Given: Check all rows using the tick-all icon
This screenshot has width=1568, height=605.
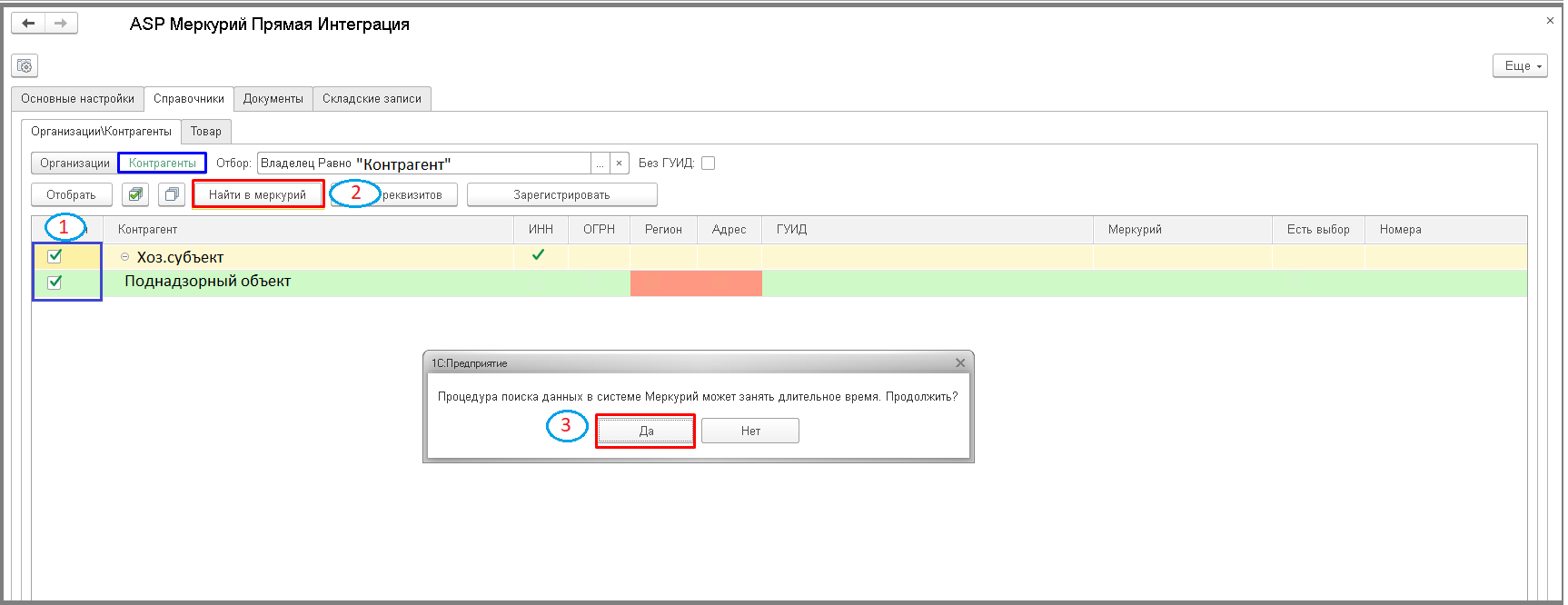Looking at the screenshot, I should coord(135,194).
